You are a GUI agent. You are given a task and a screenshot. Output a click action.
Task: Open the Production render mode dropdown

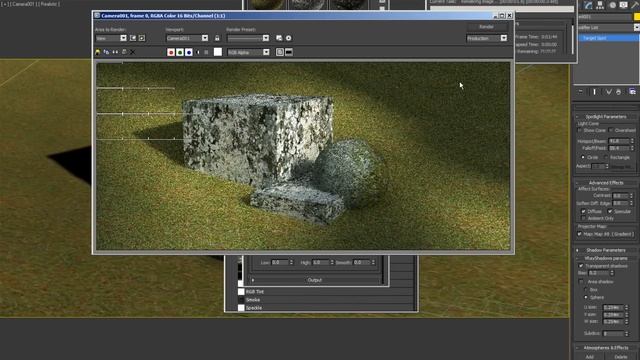pyautogui.click(x=487, y=38)
